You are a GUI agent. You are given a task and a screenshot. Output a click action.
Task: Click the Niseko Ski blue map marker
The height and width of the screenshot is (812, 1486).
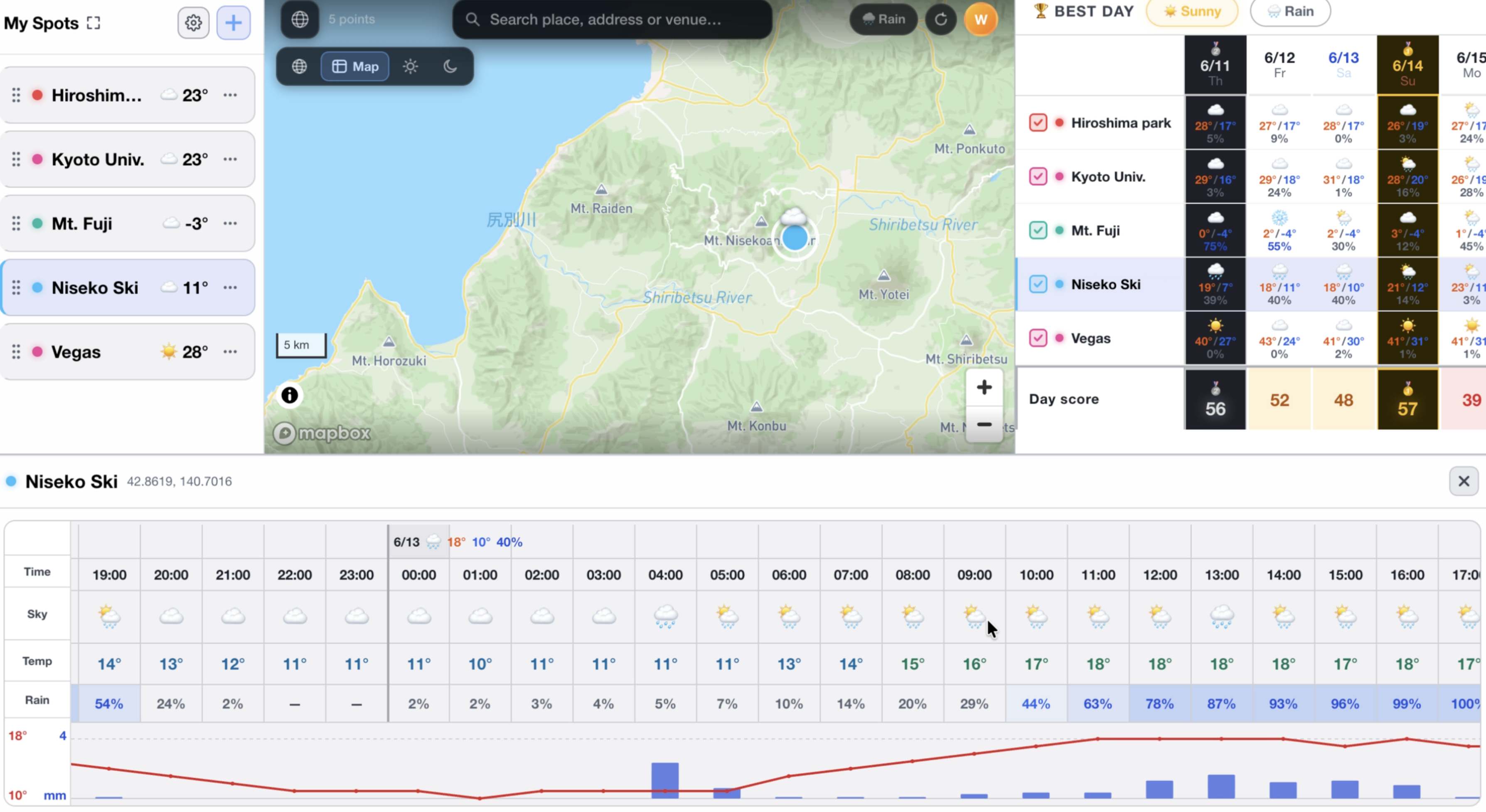point(795,238)
